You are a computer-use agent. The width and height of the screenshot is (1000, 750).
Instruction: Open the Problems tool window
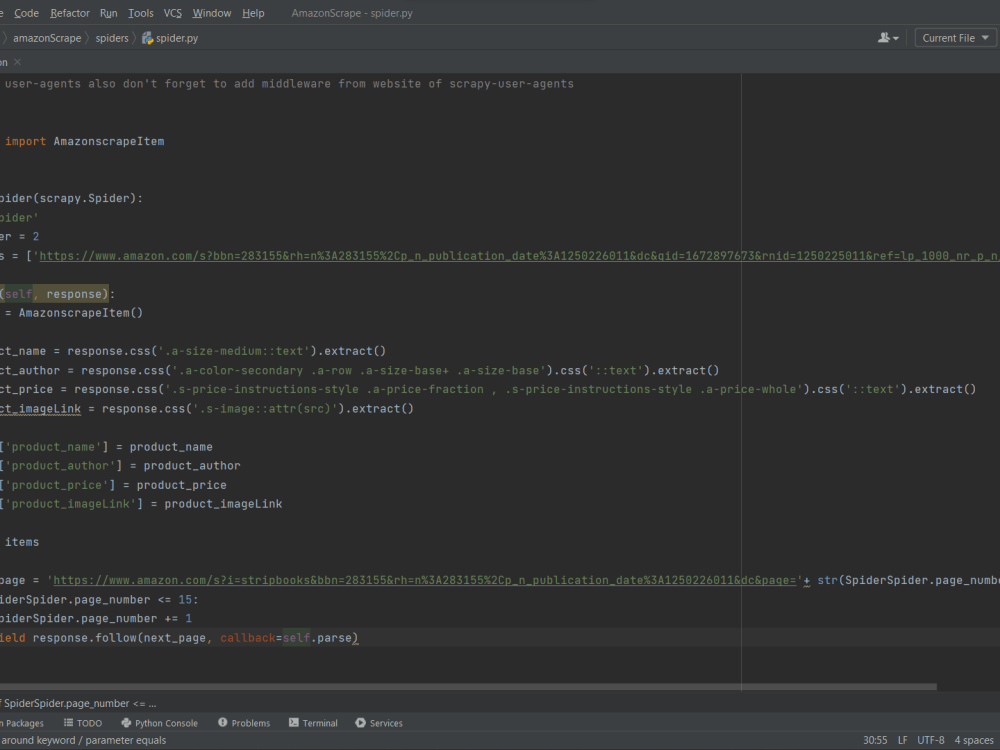pyautogui.click(x=249, y=723)
